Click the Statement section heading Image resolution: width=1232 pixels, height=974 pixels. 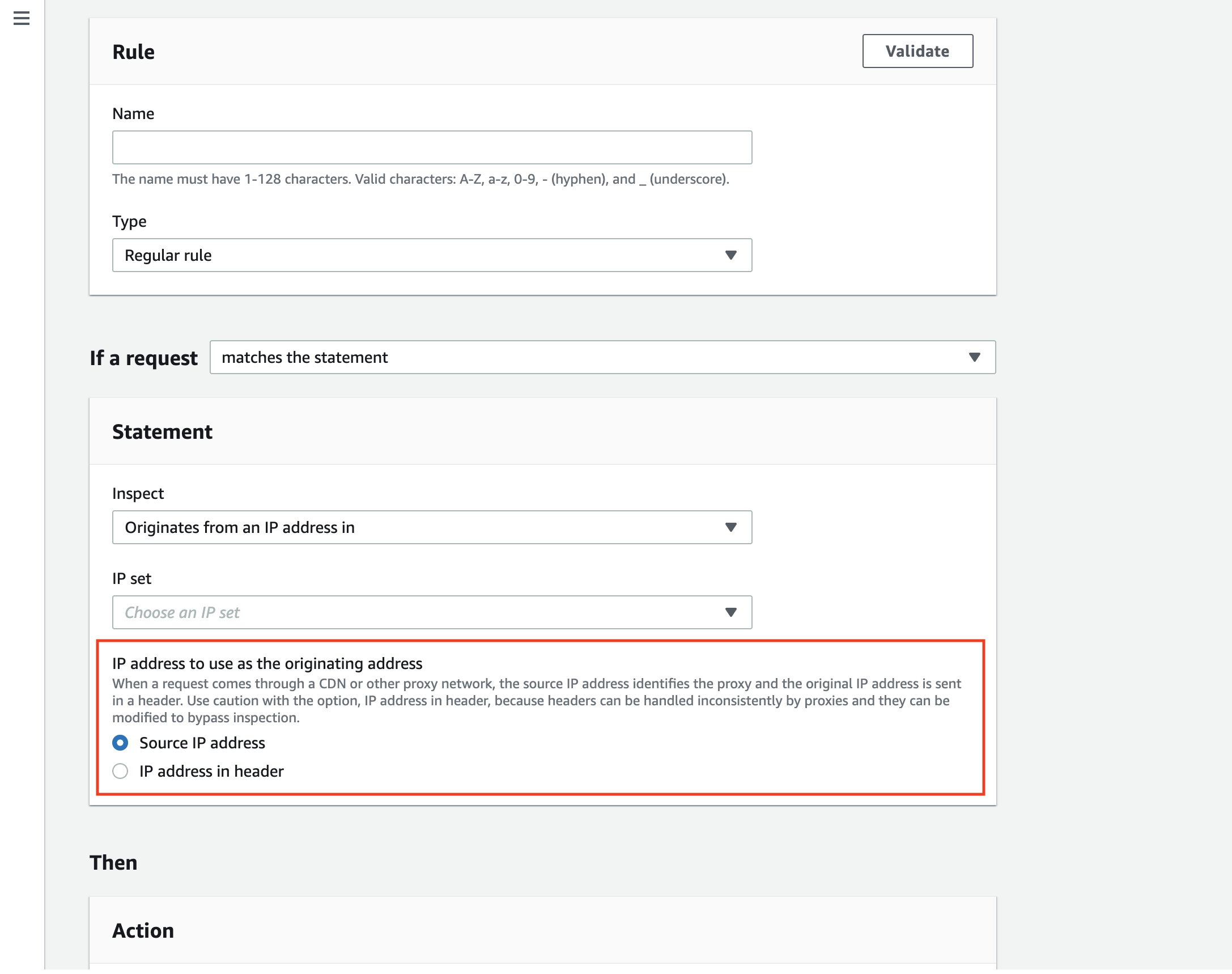(x=163, y=431)
